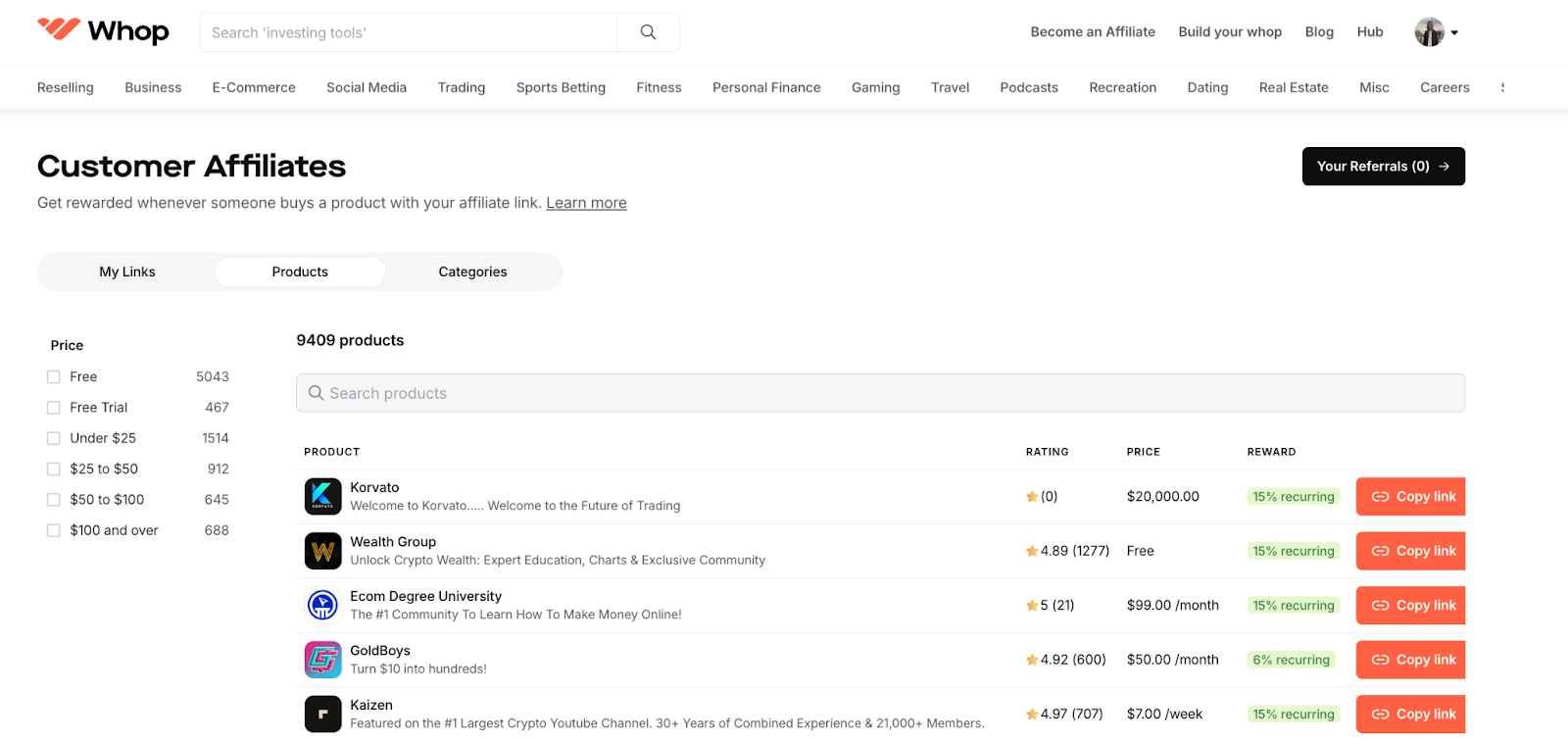Open the Blog link
Screen dimensions: 1568x741
(x=1319, y=31)
